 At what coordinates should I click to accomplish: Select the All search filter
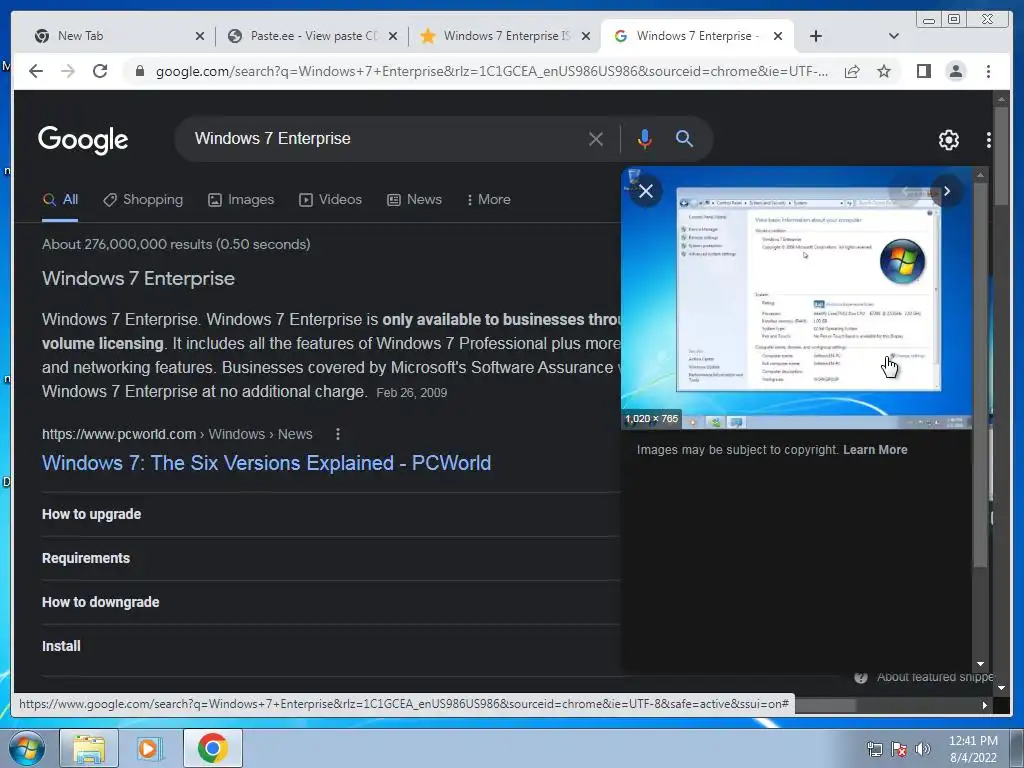pos(60,200)
